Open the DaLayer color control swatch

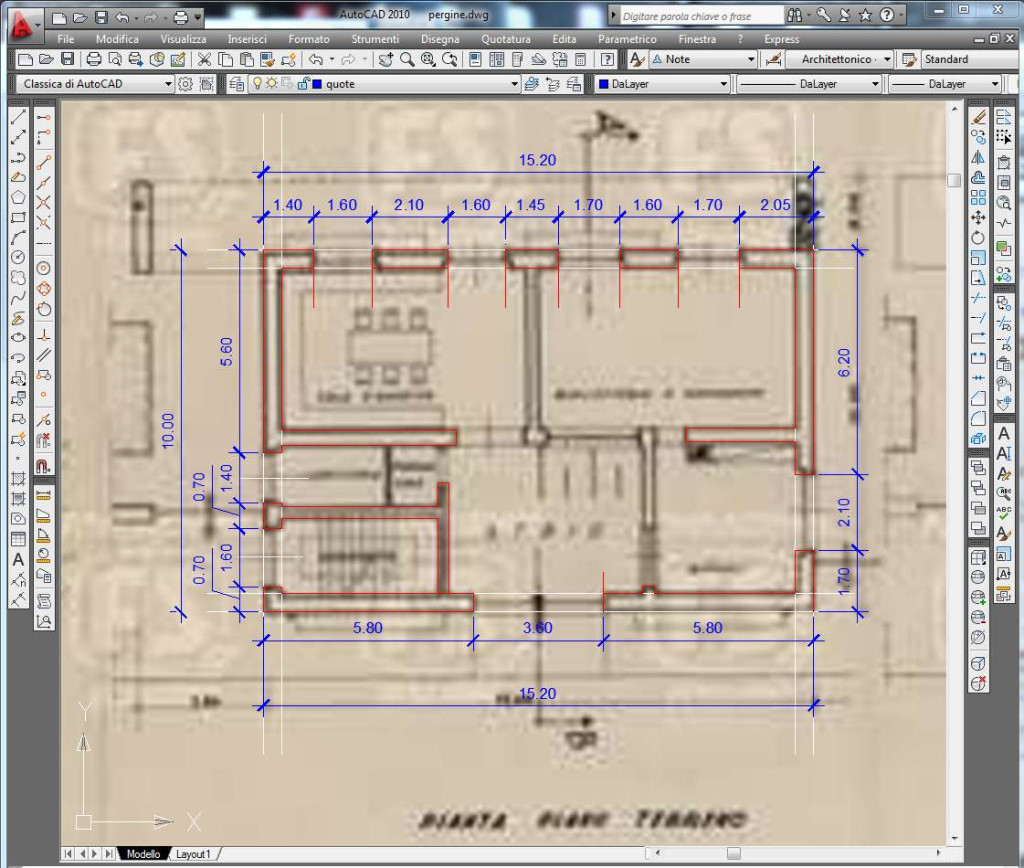coord(658,85)
